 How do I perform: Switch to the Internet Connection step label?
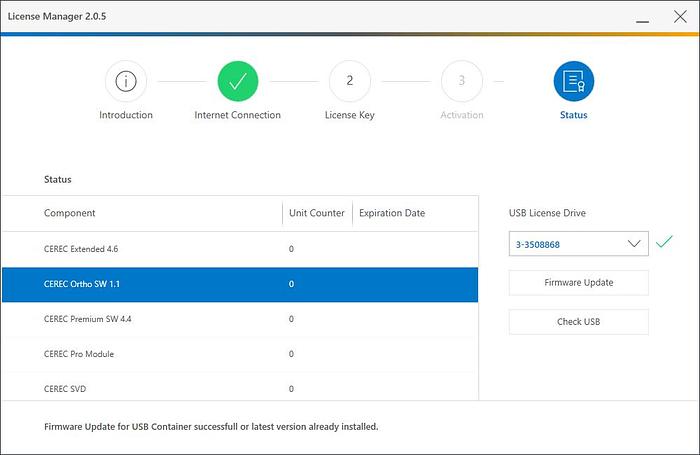238,115
